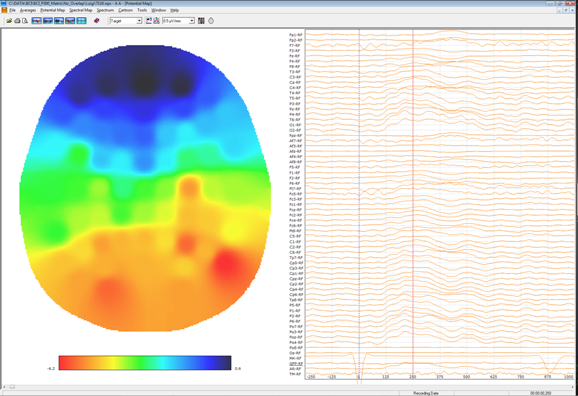Click the icon right of Target dropdown
Viewport: 578px width, 396px height.
149,21
